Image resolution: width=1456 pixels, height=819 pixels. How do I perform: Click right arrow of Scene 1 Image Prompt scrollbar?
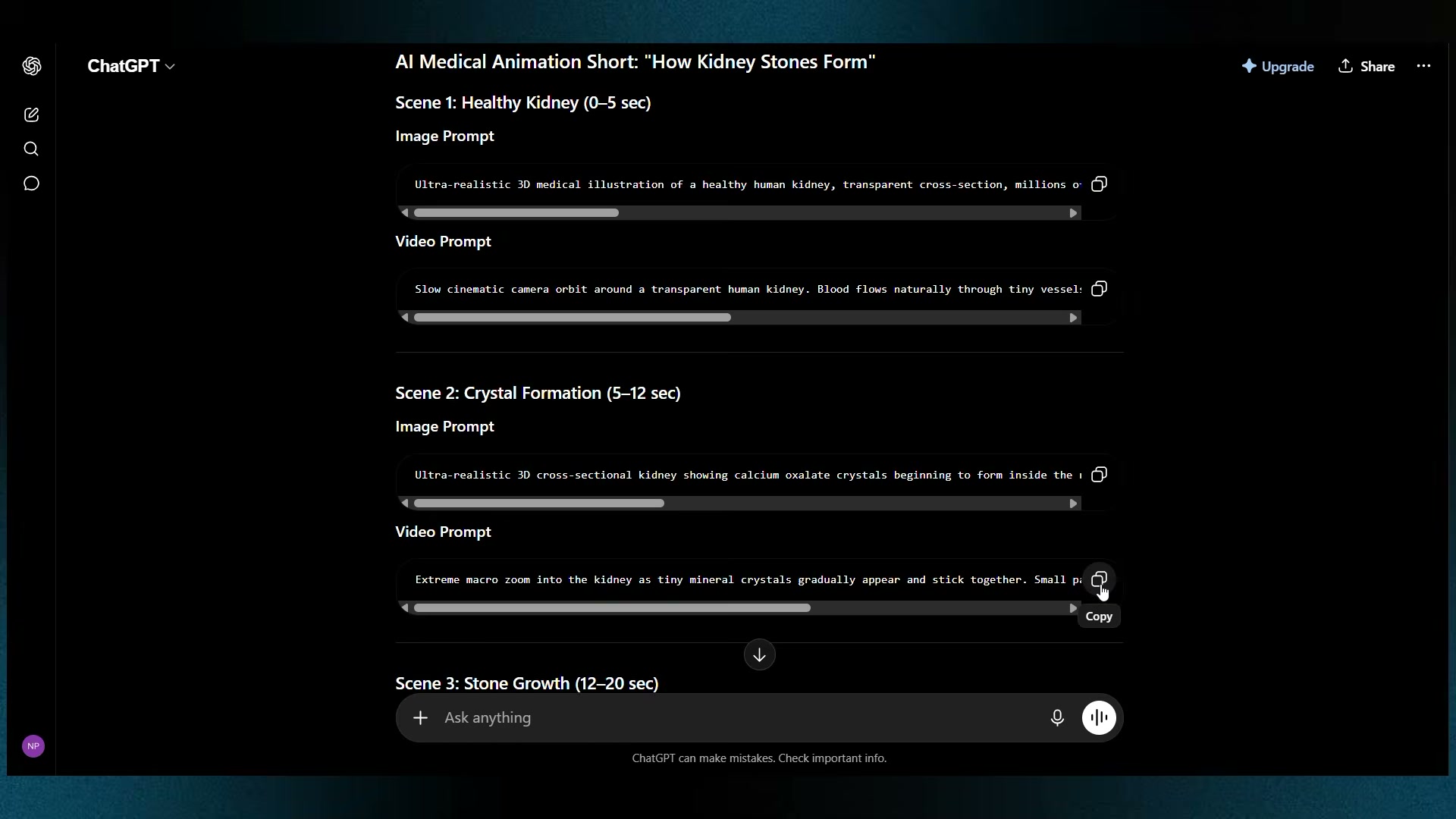tap(1073, 213)
